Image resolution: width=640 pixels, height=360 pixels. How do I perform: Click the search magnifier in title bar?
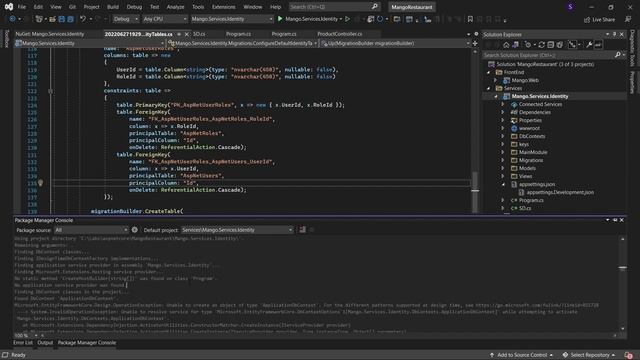pos(375,7)
